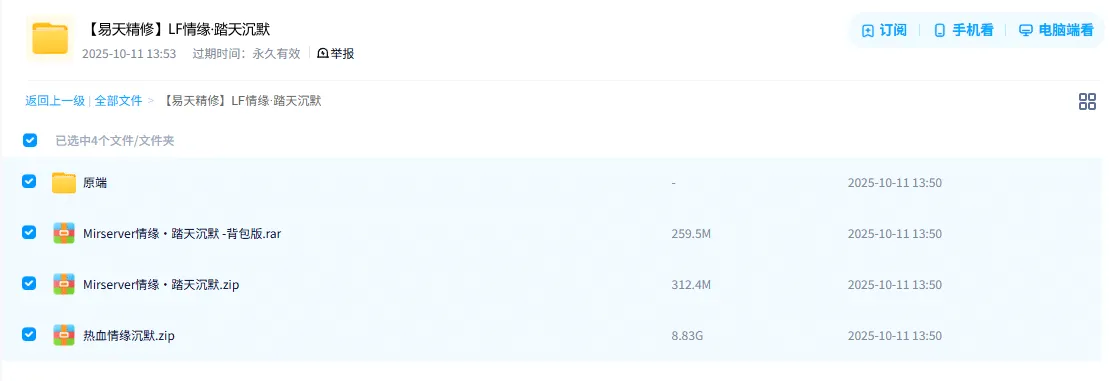This screenshot has width=1109, height=381.
Task: Switch to grid view layout icon
Action: point(1087,102)
